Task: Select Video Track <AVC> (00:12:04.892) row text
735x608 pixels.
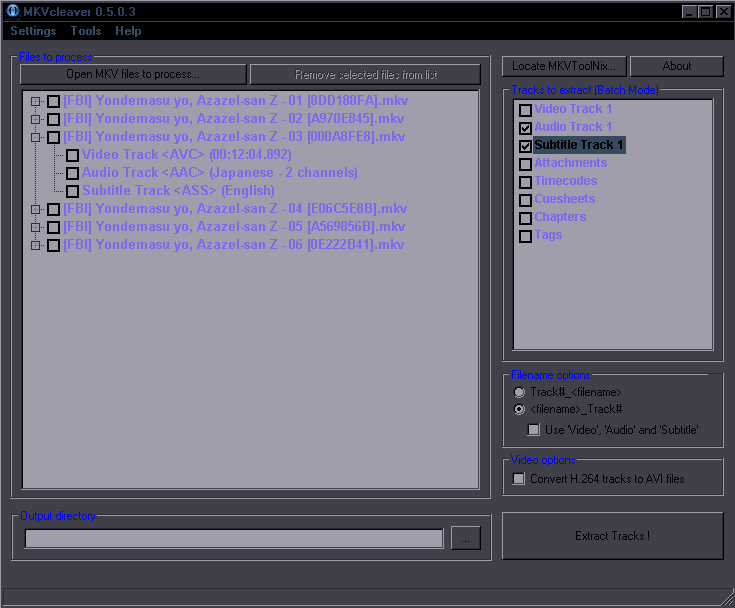Action: 187,155
